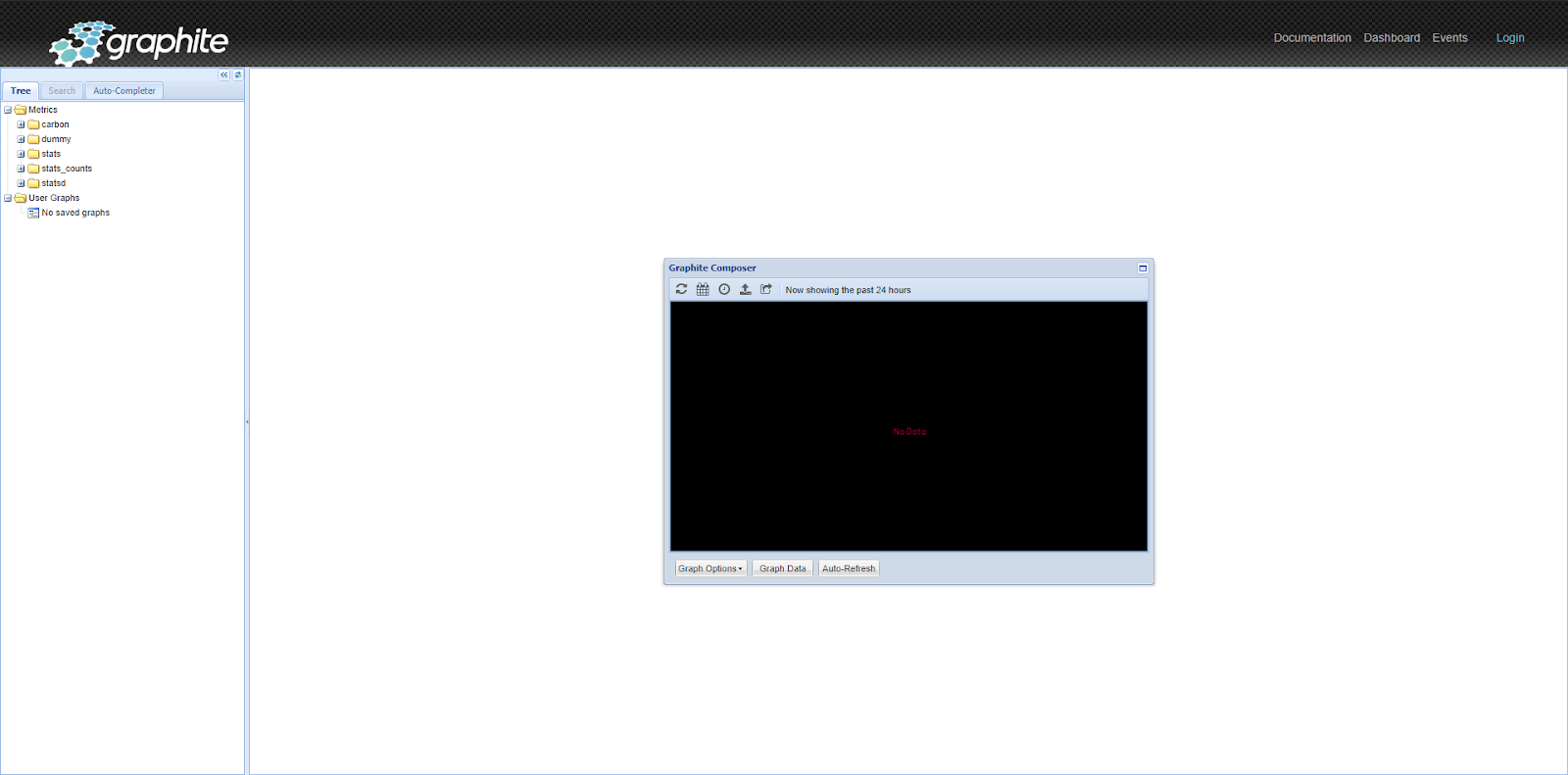Click the No saved graphs item icon
The image size is (1568, 775).
[x=33, y=213]
